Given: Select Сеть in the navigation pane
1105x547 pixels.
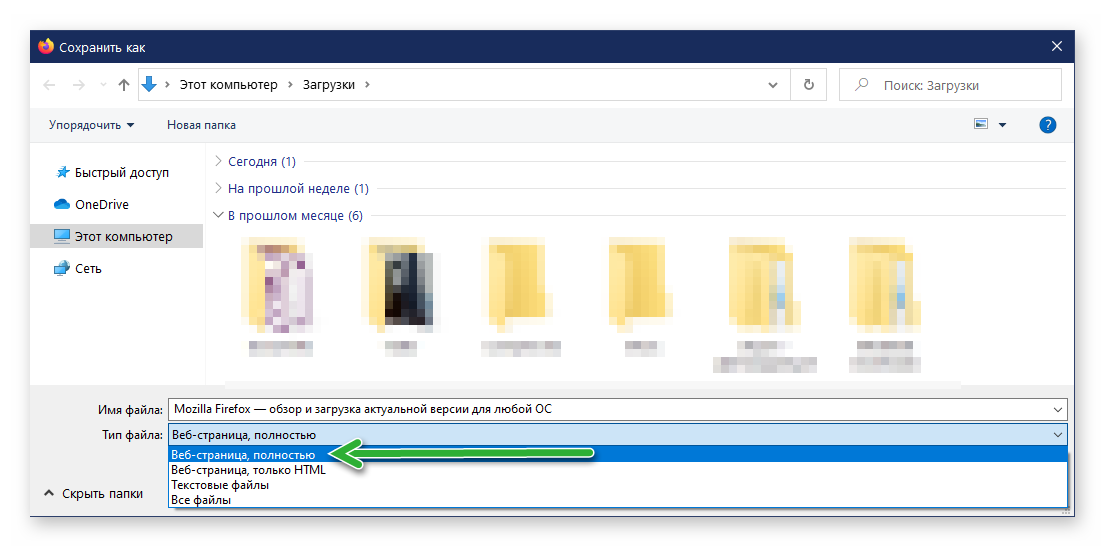Looking at the screenshot, I should (88, 269).
